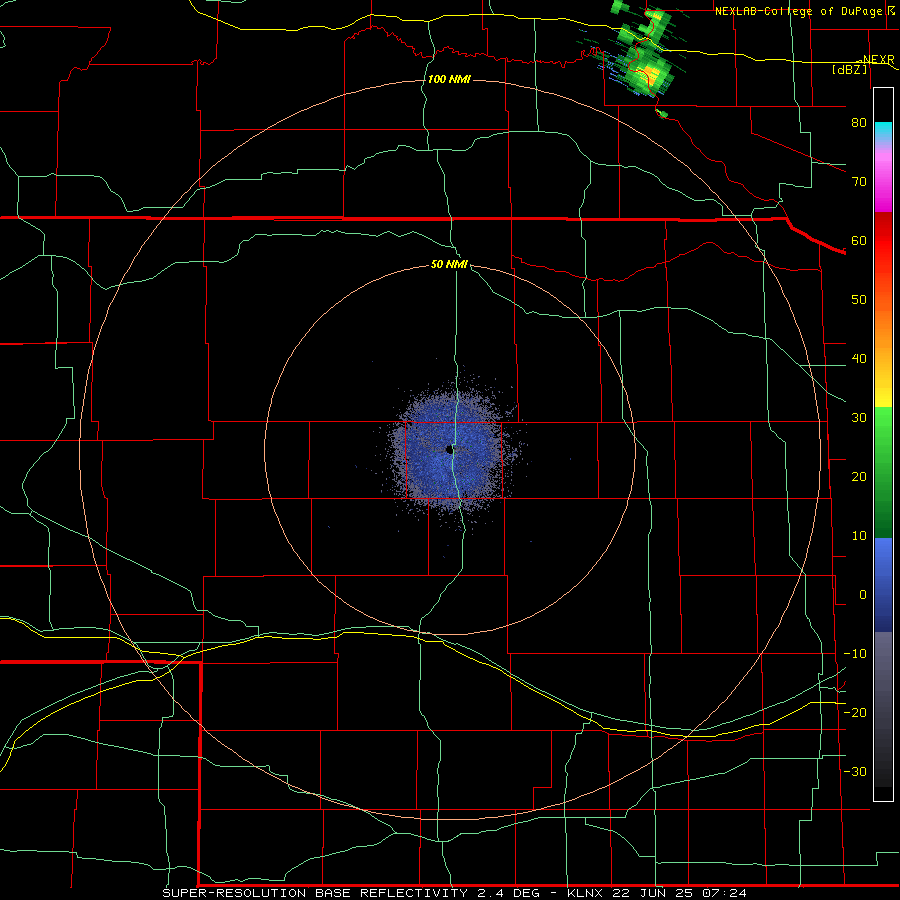Click the green segment of the color bar
Image resolution: width=900 pixels, height=900 pixels.
[x=883, y=472]
